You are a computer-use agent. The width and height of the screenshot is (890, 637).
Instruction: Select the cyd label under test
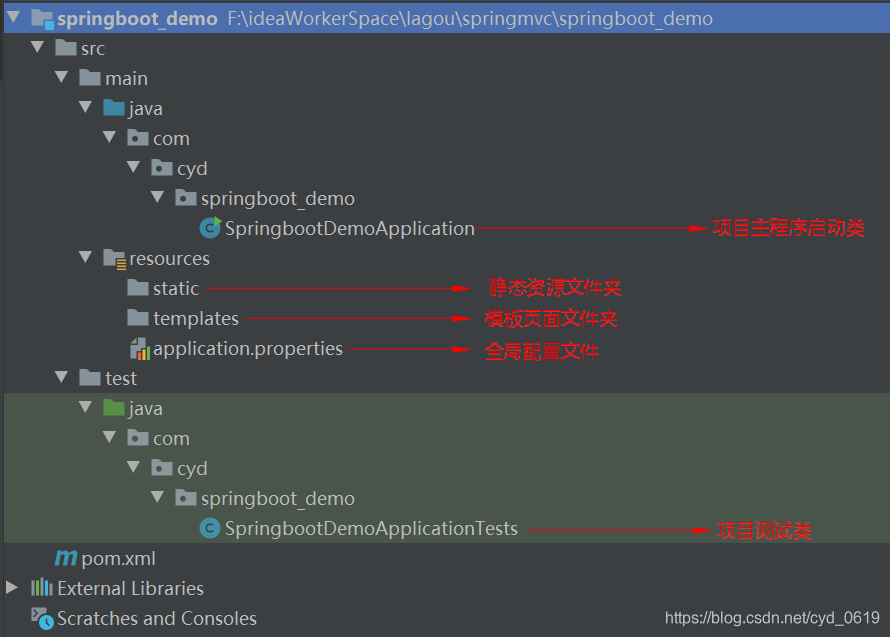[192, 470]
